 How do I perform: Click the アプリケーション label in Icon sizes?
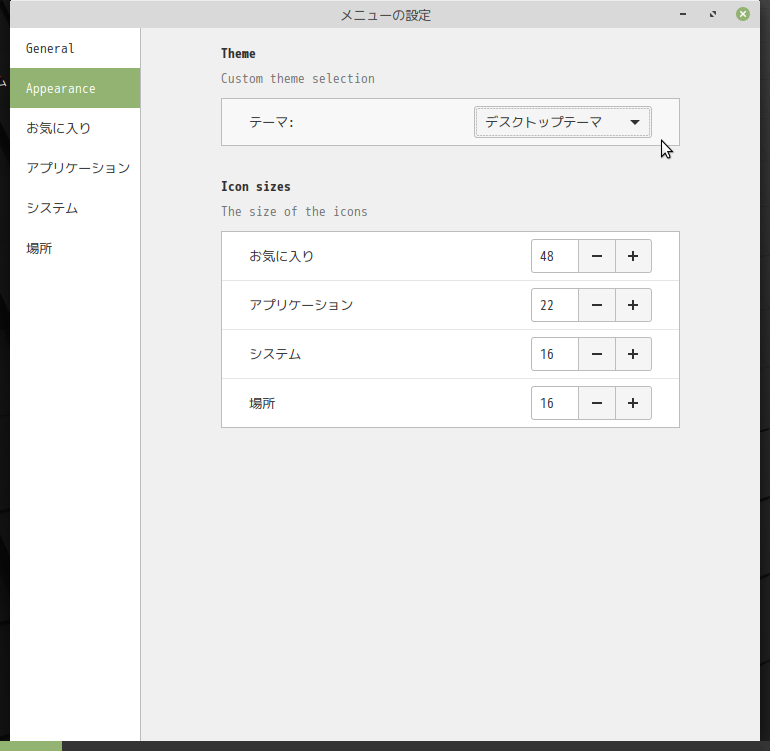(301, 305)
